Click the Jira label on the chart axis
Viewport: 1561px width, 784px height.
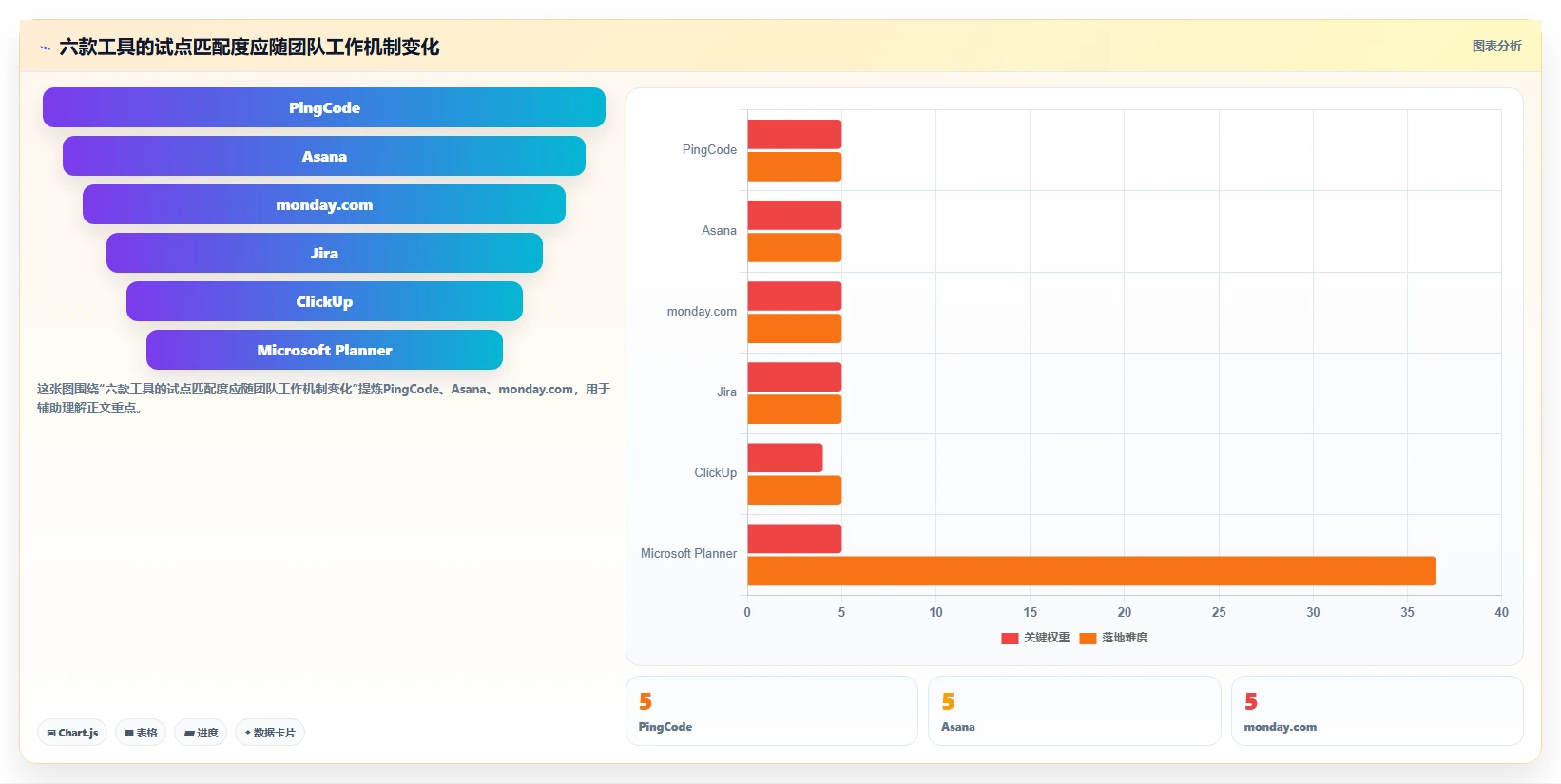726,392
